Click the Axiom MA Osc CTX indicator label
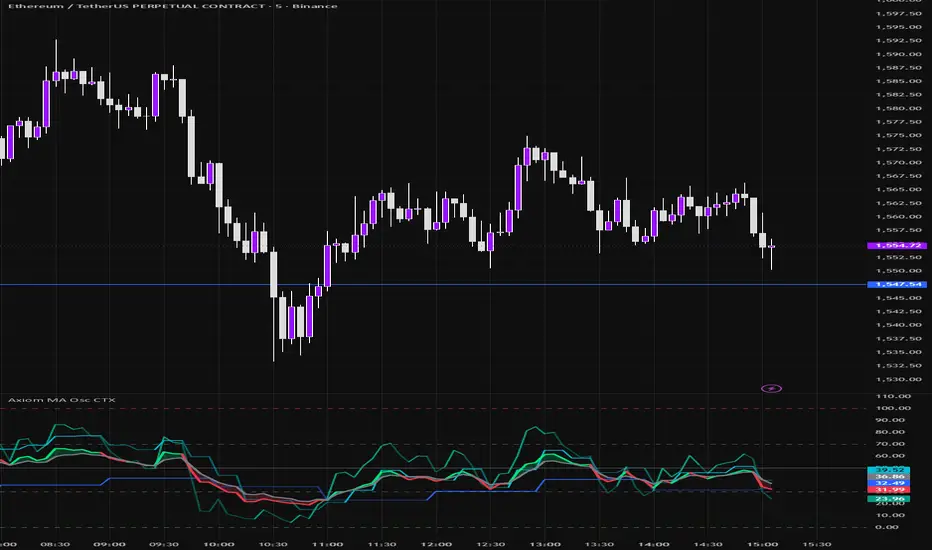932x550 pixels. pyautogui.click(x=62, y=400)
